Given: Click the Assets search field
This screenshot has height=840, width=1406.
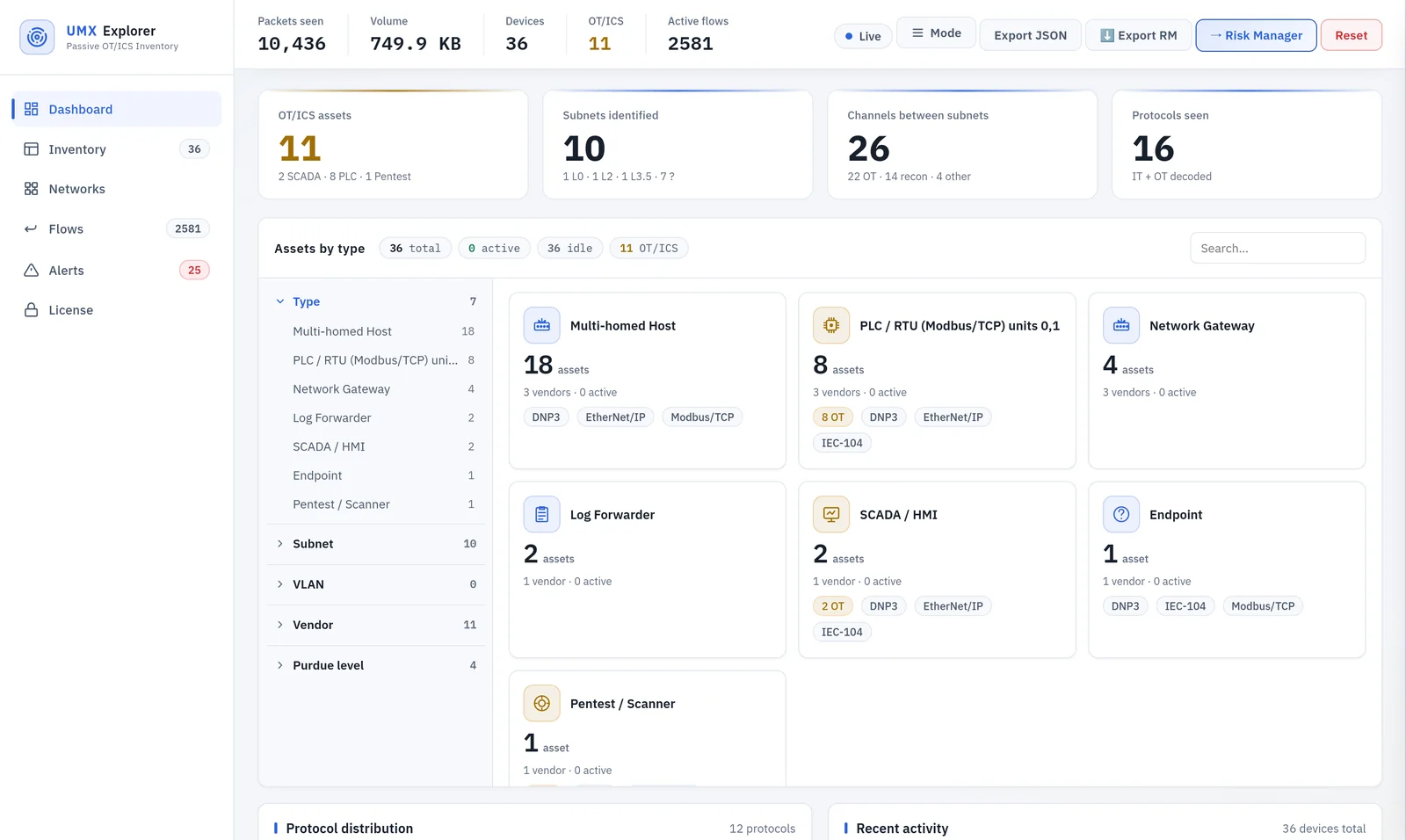Looking at the screenshot, I should 1278,249.
